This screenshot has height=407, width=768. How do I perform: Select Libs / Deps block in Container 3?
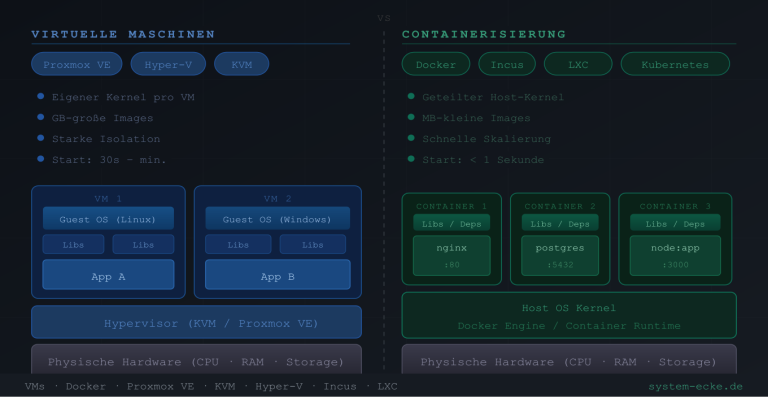tap(675, 223)
